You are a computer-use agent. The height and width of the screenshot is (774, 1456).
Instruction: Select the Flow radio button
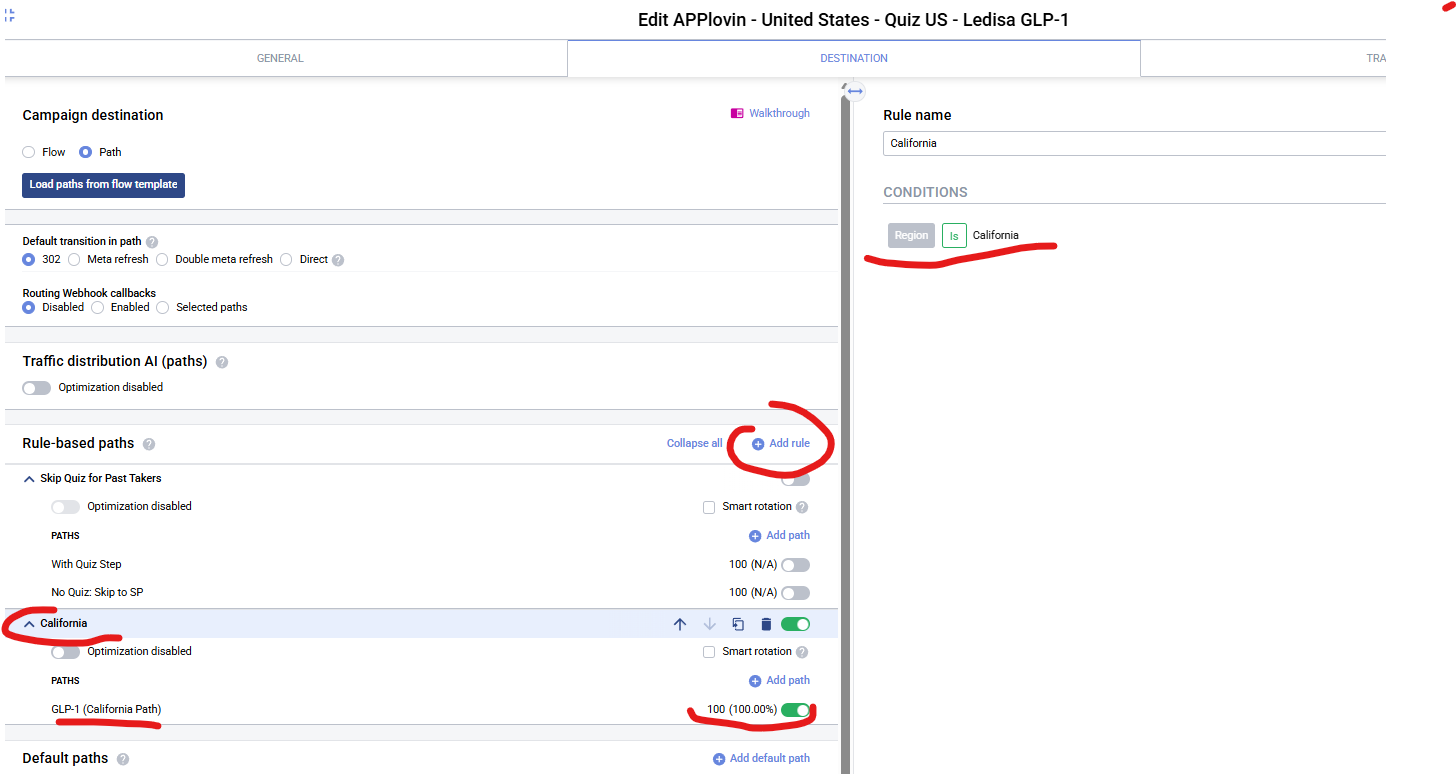[29, 152]
